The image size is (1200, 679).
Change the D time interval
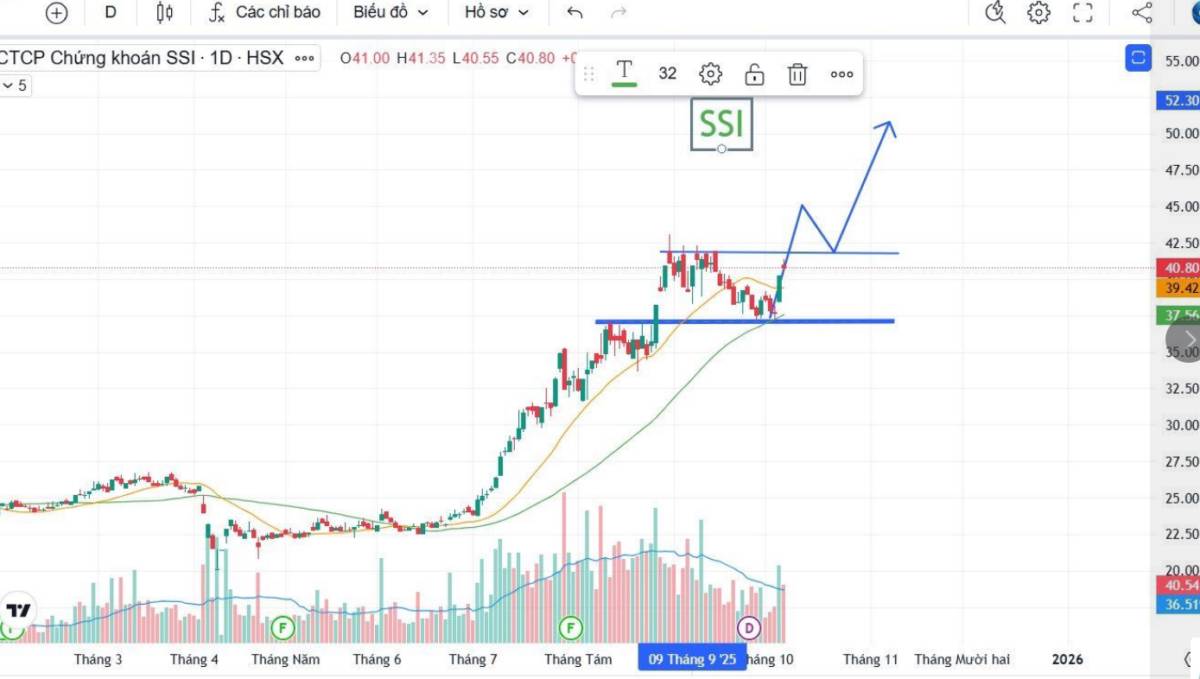tap(110, 13)
